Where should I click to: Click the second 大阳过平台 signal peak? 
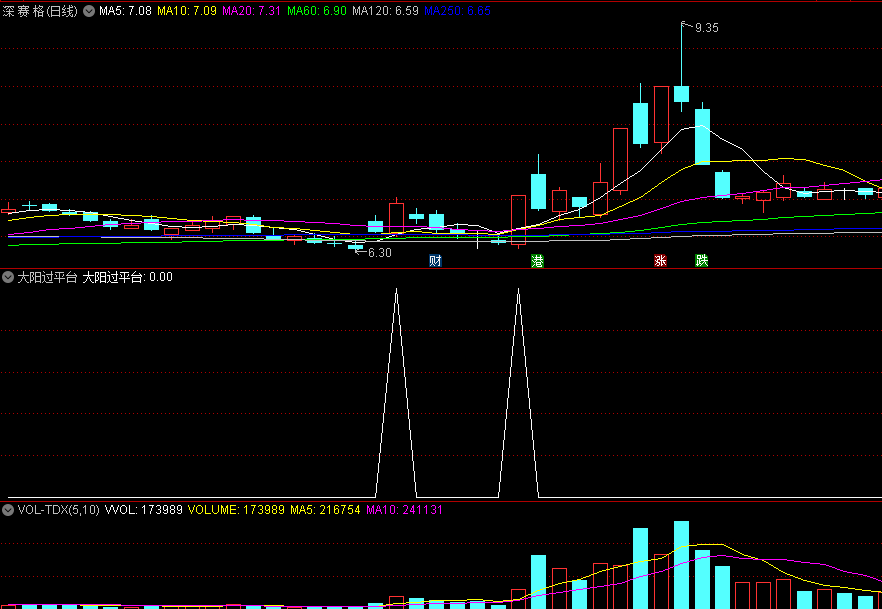pos(518,290)
